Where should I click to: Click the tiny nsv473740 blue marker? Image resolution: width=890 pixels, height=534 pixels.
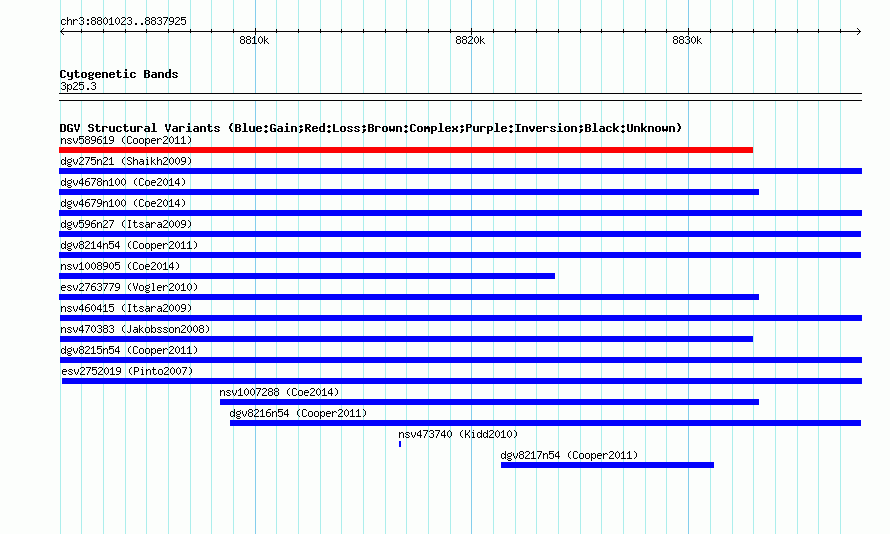point(400,444)
